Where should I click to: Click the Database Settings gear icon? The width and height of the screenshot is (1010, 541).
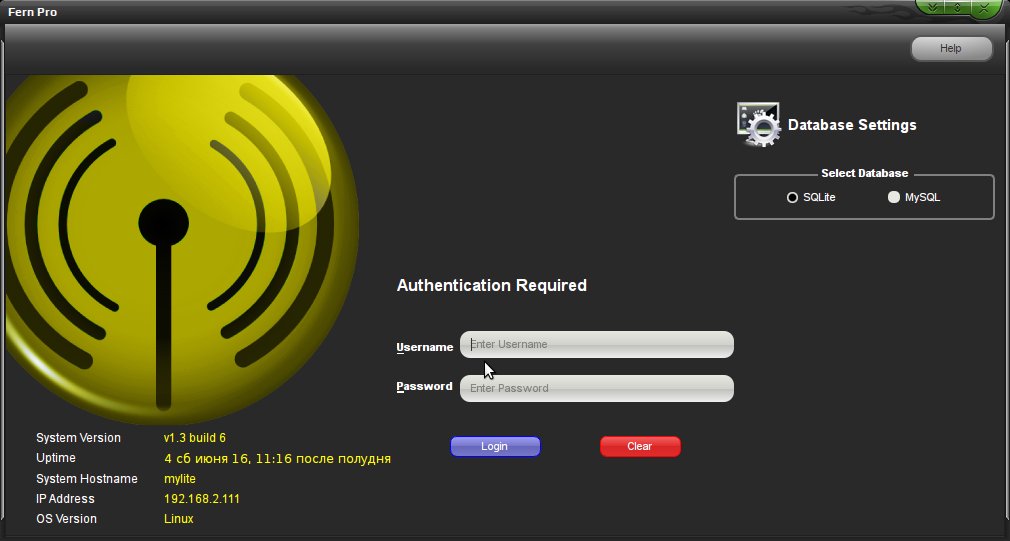pos(759,124)
